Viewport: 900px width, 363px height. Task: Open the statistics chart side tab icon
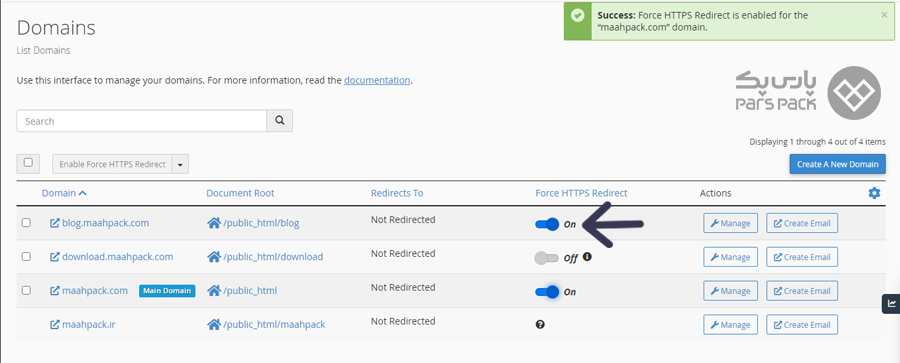(891, 303)
